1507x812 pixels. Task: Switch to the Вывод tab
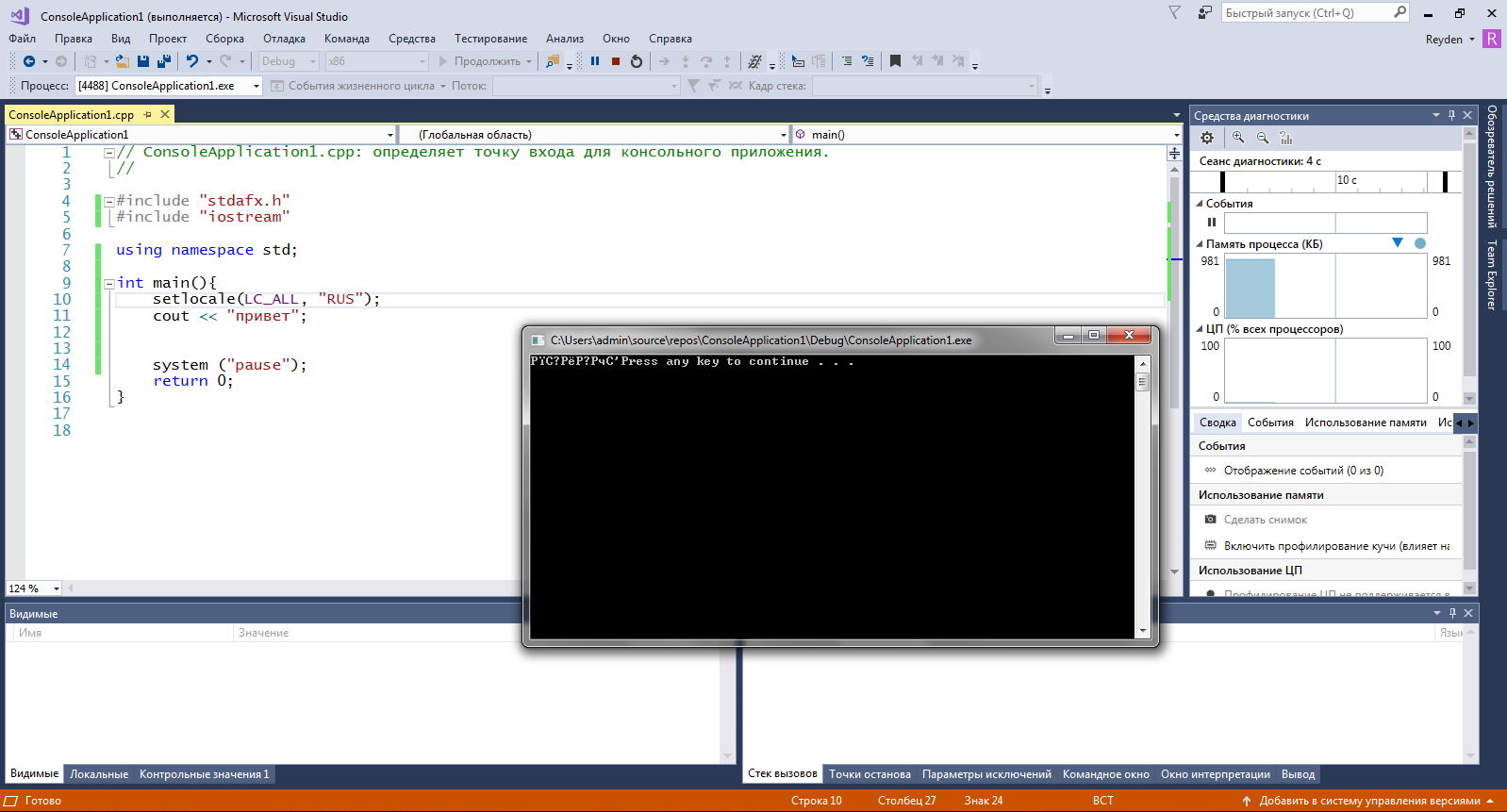(x=1298, y=774)
